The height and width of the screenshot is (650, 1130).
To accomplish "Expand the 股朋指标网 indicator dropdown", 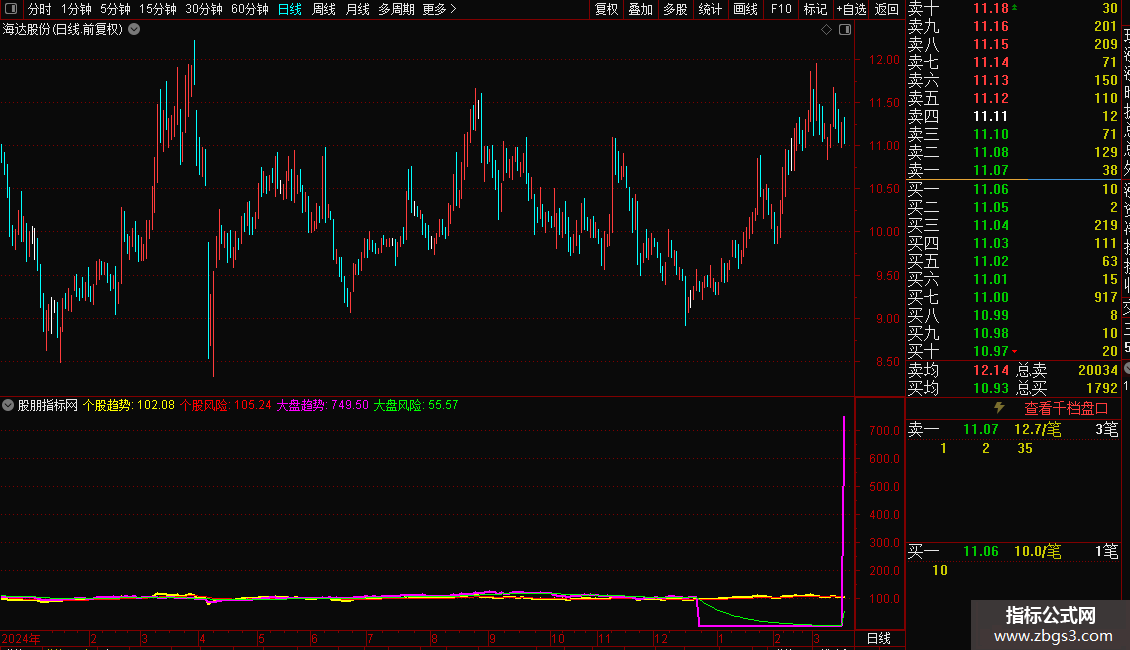I will point(8,405).
